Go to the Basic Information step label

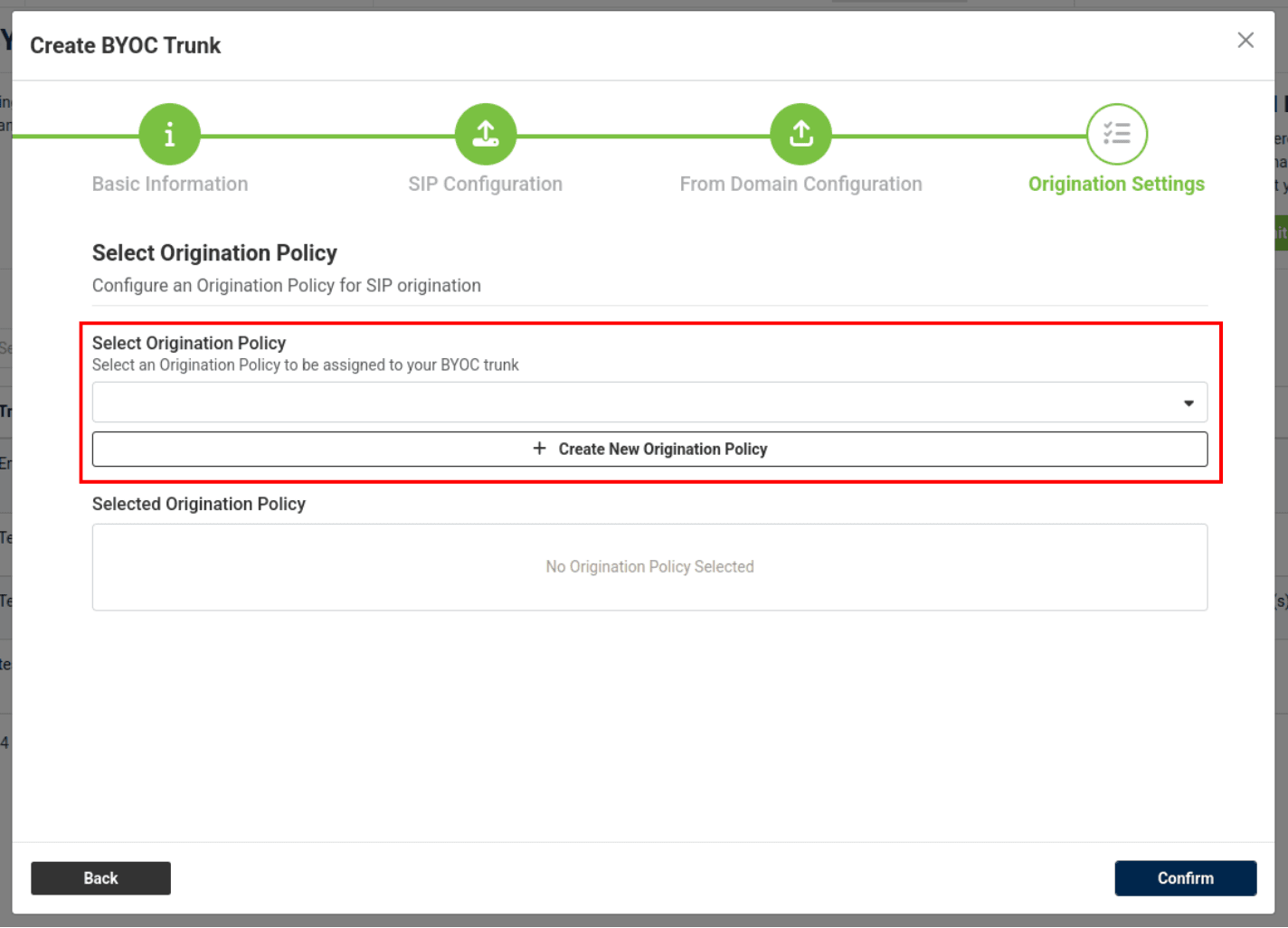[x=170, y=185]
